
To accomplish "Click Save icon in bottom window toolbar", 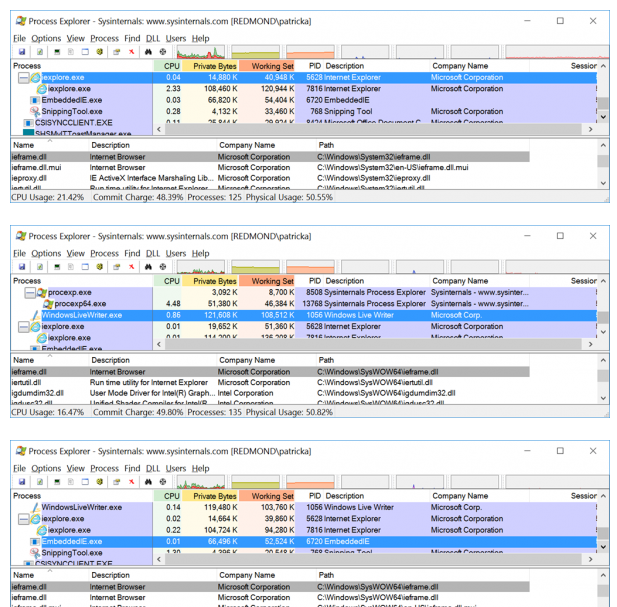I will click(22, 482).
